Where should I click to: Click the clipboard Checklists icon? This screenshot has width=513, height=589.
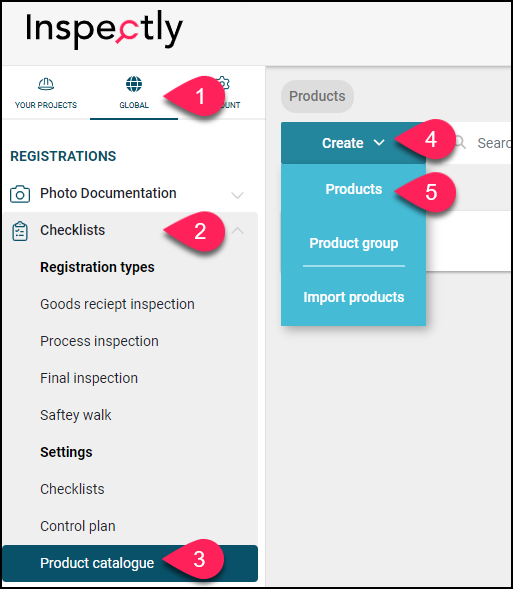point(20,231)
